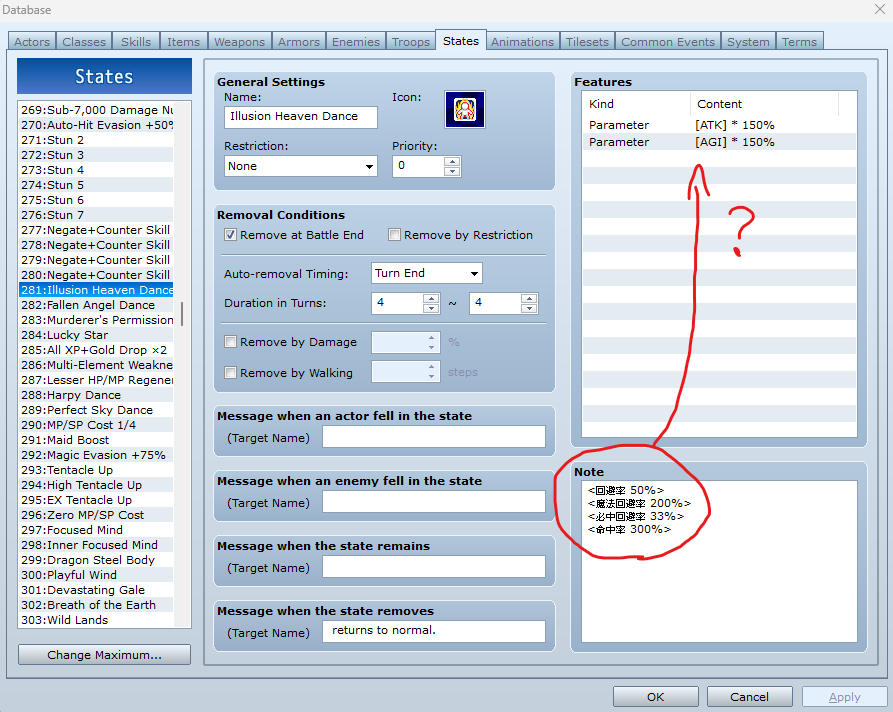Click the actor fell message field
The width and height of the screenshot is (893, 712).
pyautogui.click(x=434, y=437)
